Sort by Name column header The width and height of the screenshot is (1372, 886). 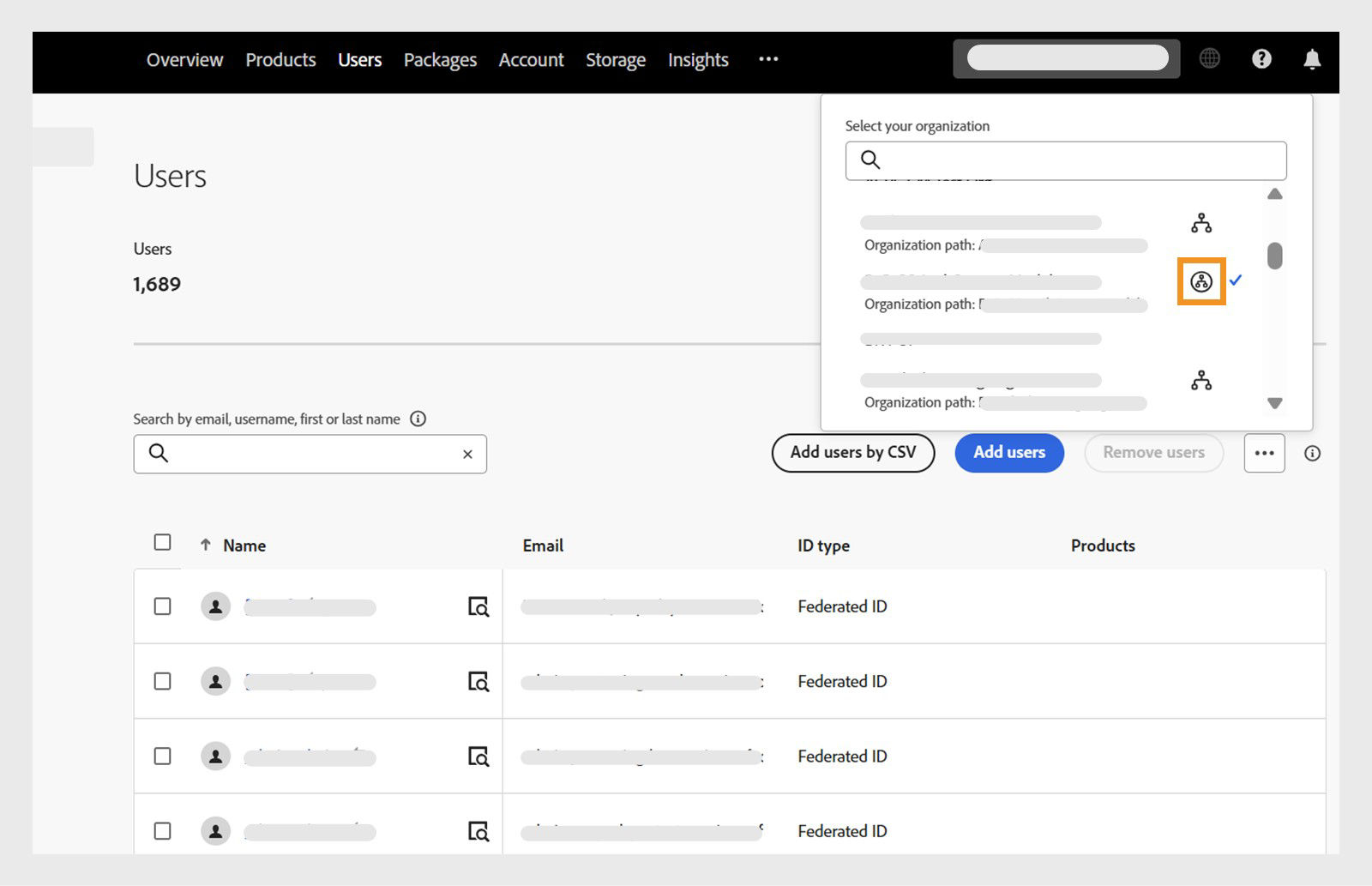point(244,545)
